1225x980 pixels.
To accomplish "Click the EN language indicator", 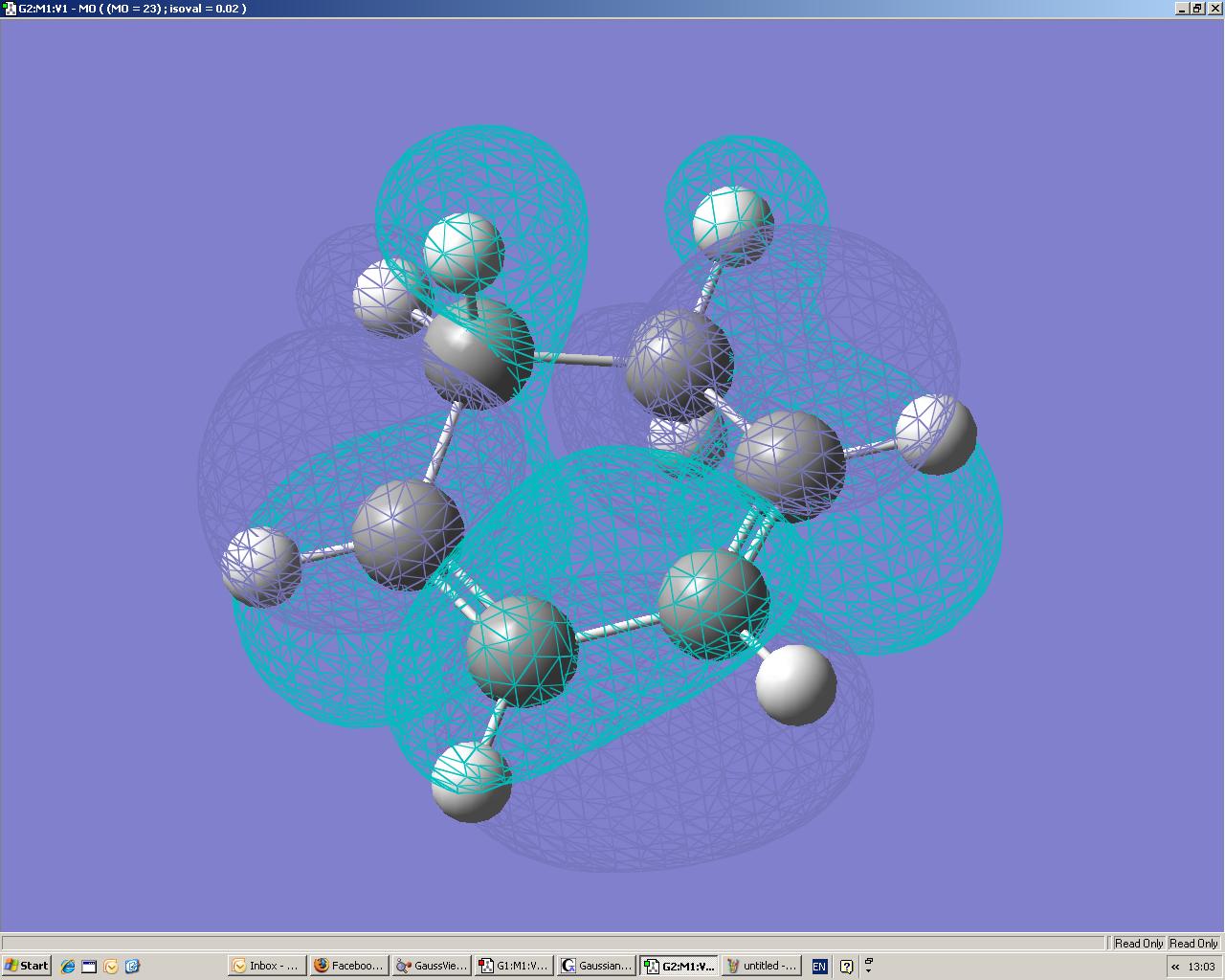I will [819, 967].
